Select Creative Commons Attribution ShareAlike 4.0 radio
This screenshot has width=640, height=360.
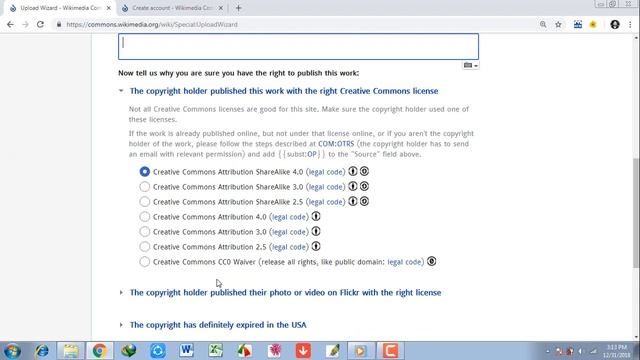pyautogui.click(x=144, y=172)
